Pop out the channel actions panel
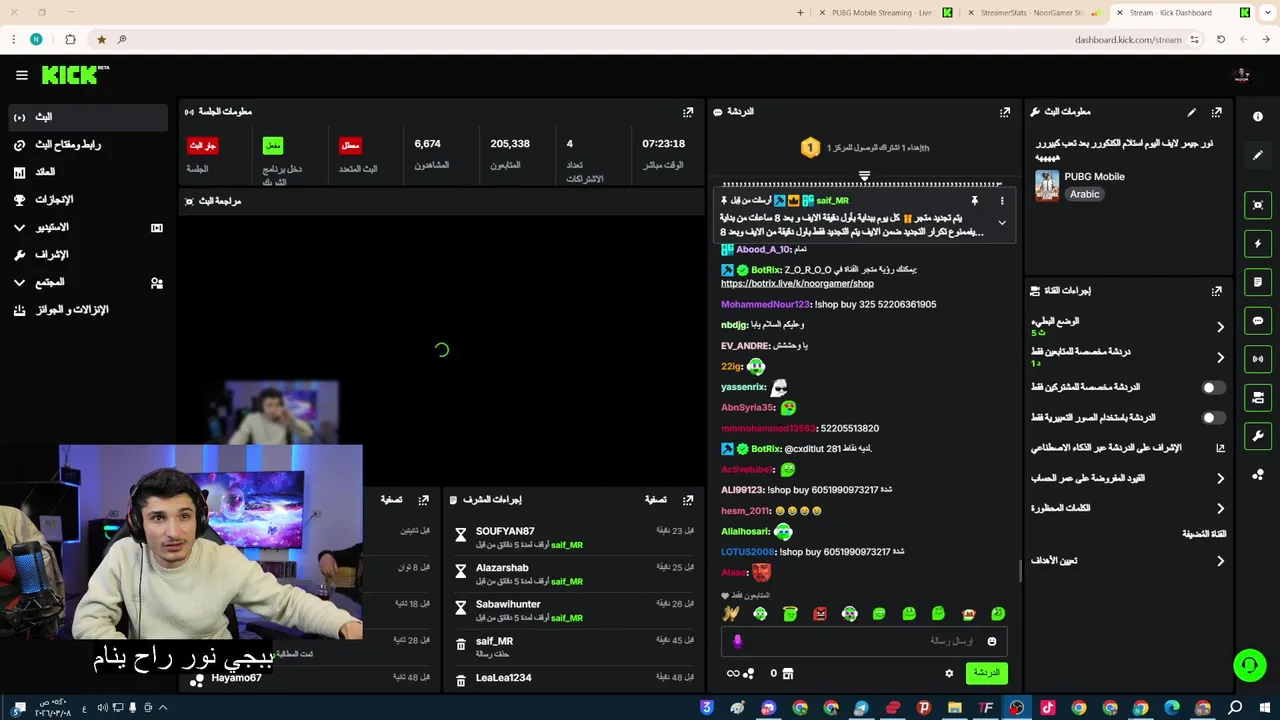 point(1216,291)
